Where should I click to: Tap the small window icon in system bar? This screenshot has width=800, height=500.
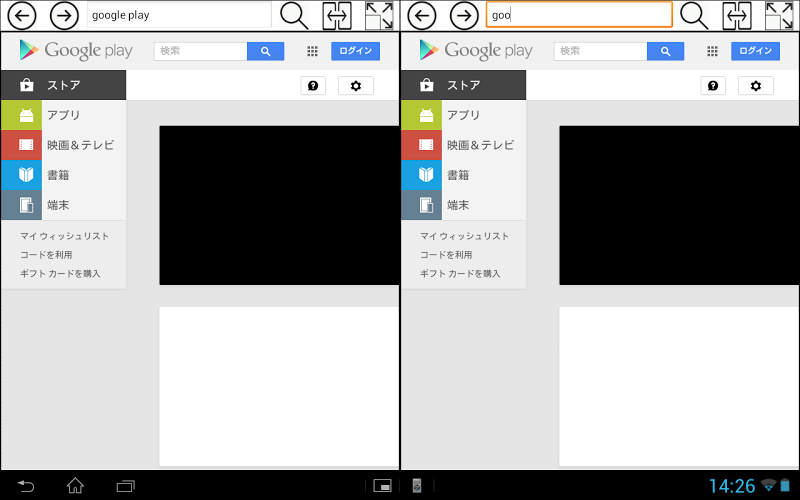(x=382, y=486)
